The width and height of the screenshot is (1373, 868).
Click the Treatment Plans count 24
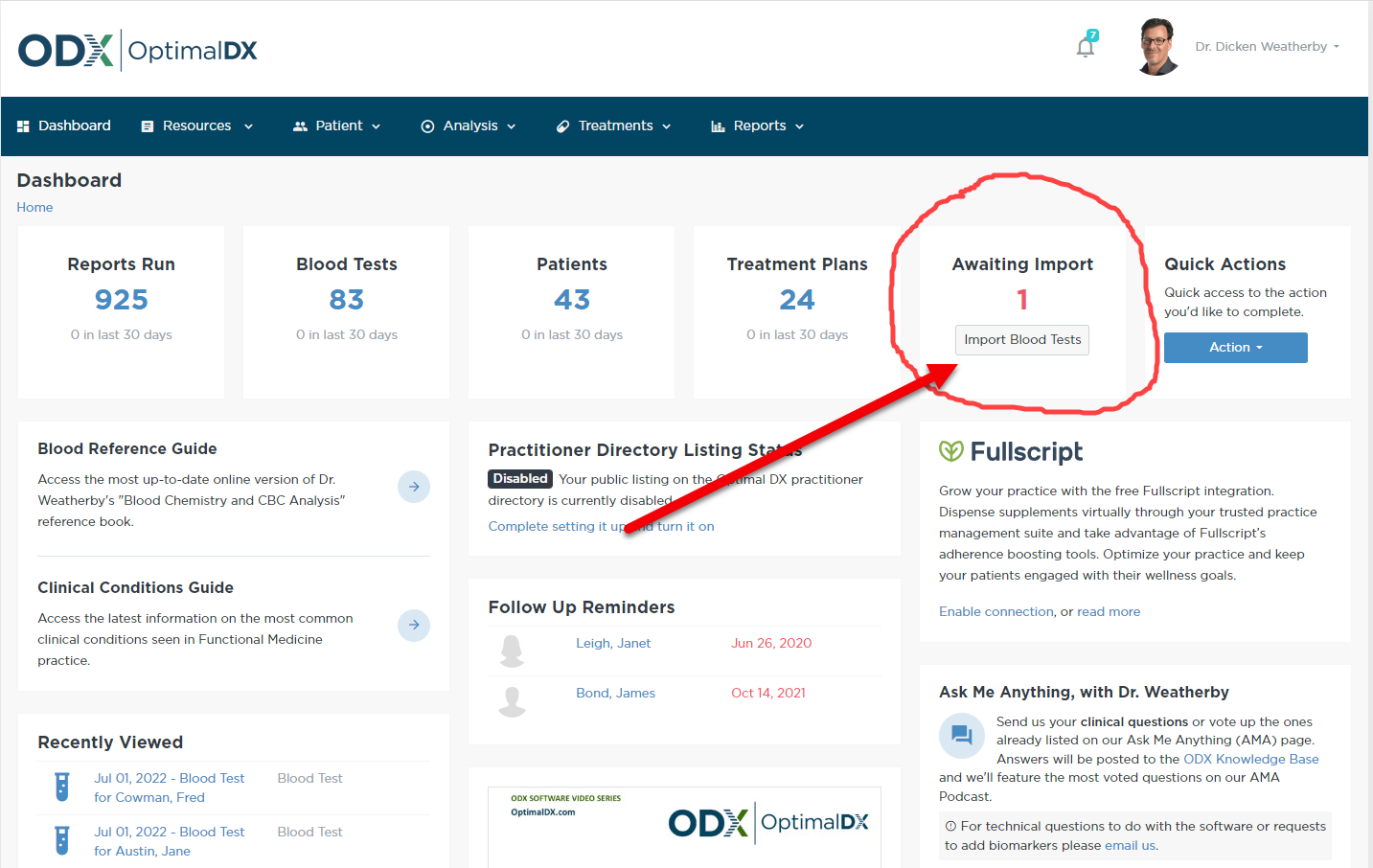coord(797,300)
